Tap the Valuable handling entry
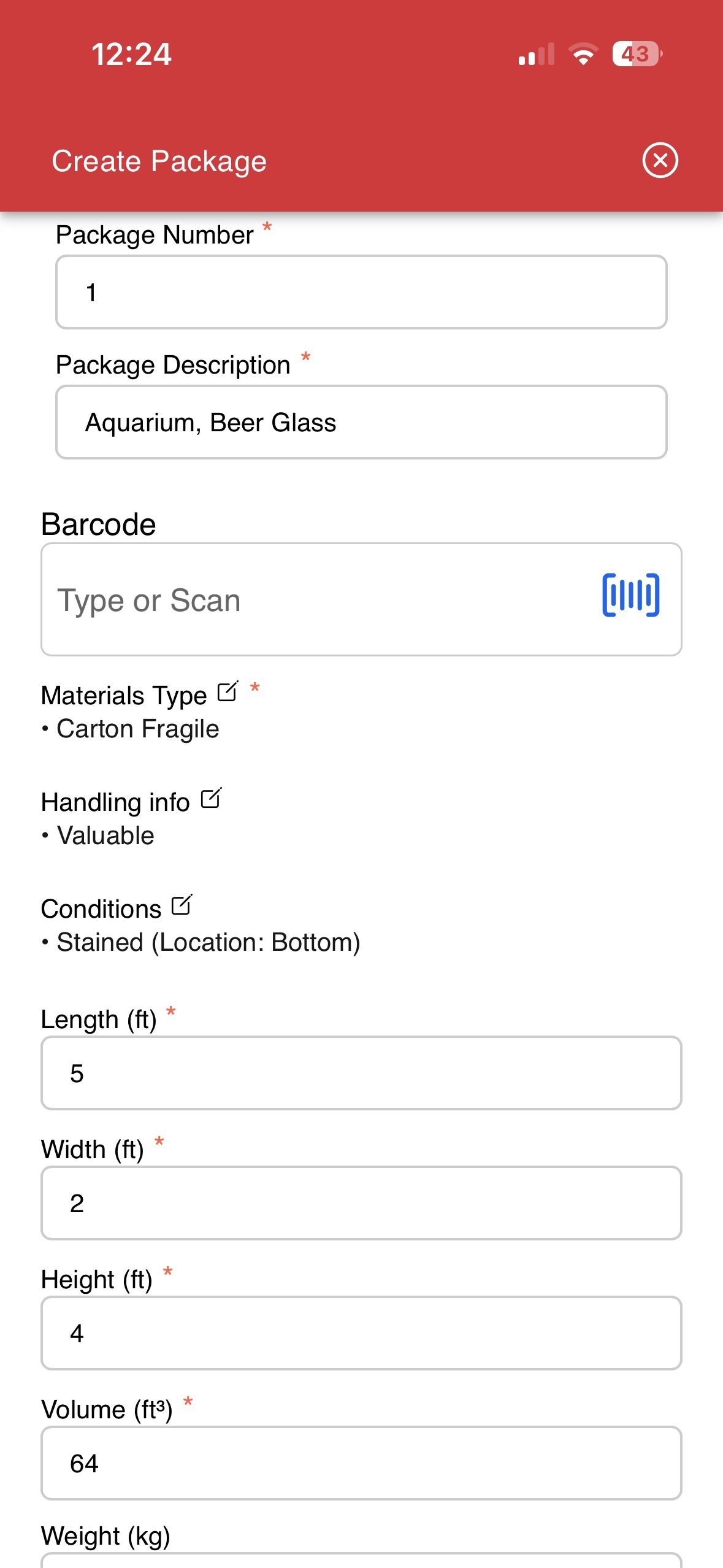723x1568 pixels. pyautogui.click(x=105, y=836)
